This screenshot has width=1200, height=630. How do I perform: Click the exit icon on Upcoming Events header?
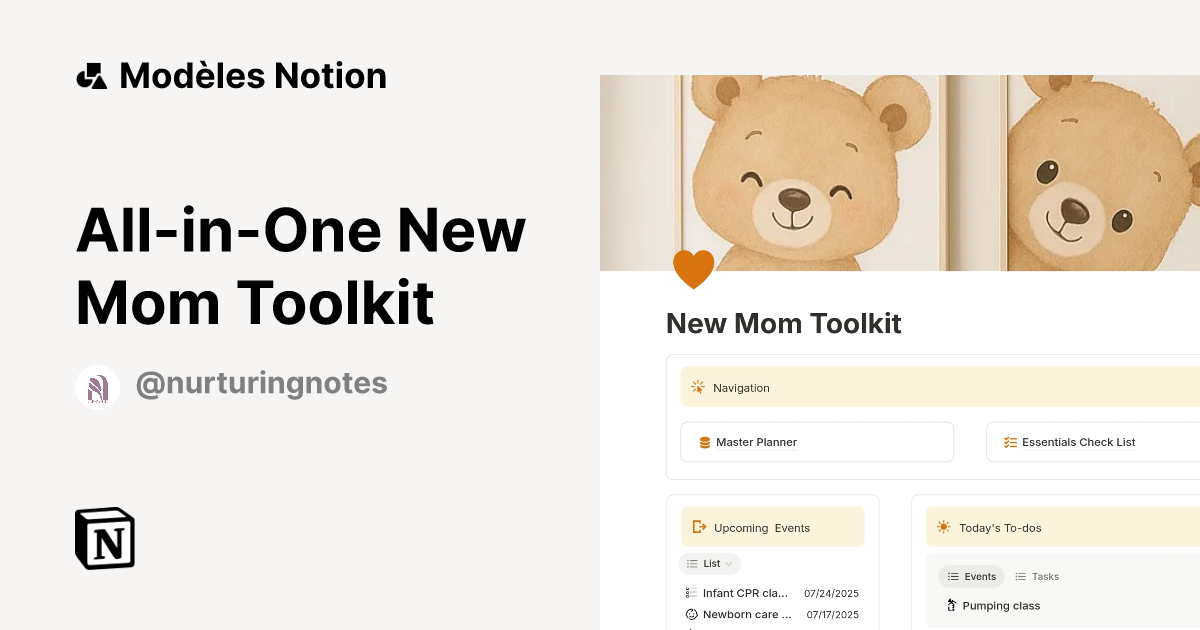pyautogui.click(x=699, y=527)
